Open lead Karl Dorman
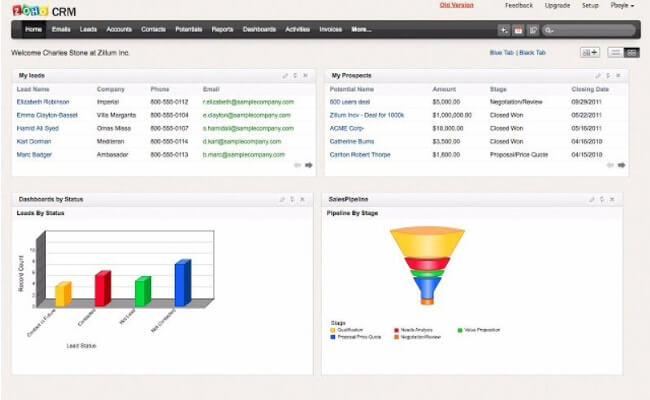650x400 pixels. (x=34, y=142)
